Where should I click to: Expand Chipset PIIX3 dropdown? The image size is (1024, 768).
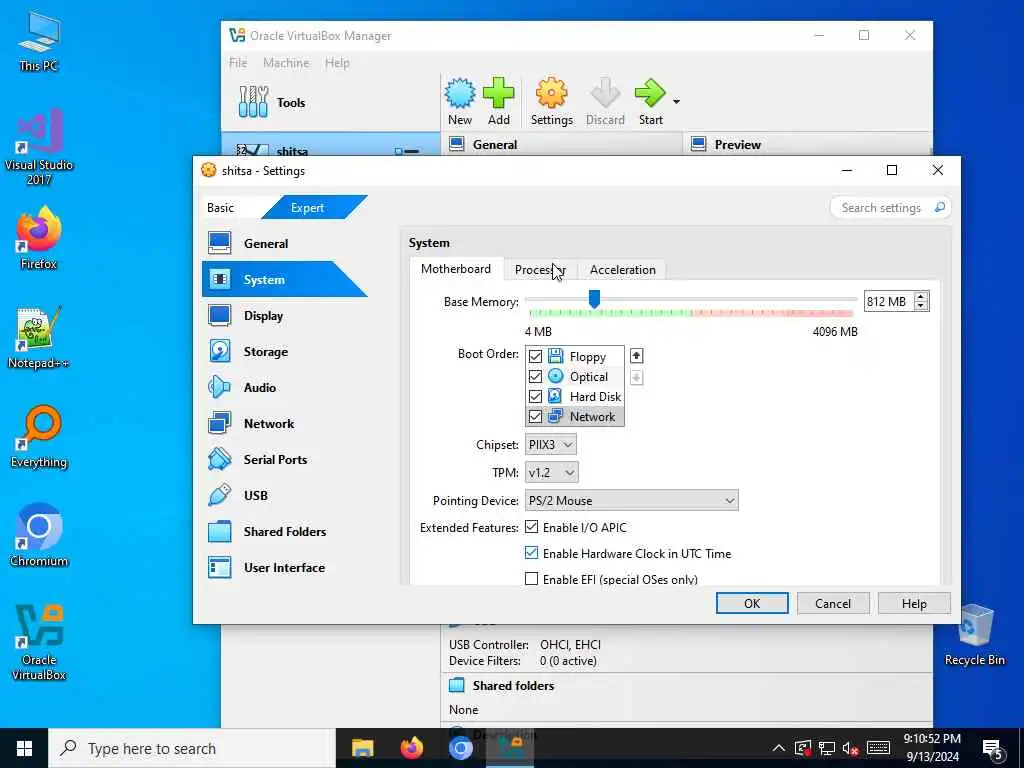[551, 445]
